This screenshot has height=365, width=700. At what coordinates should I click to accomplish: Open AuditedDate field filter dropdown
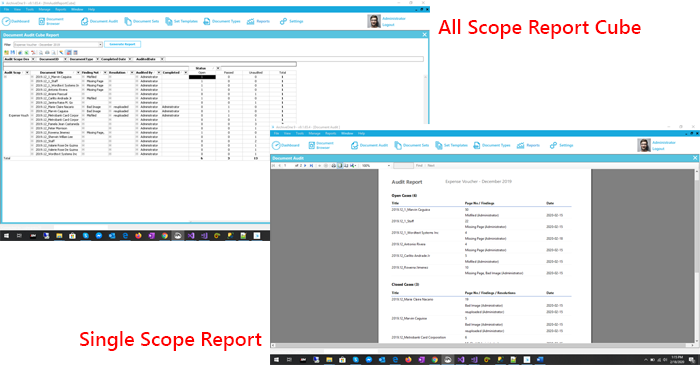(x=162, y=59)
